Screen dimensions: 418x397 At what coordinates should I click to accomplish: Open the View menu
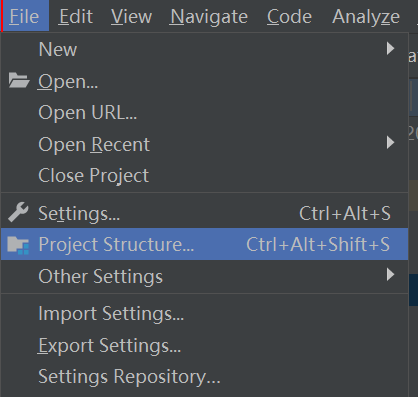(x=131, y=16)
